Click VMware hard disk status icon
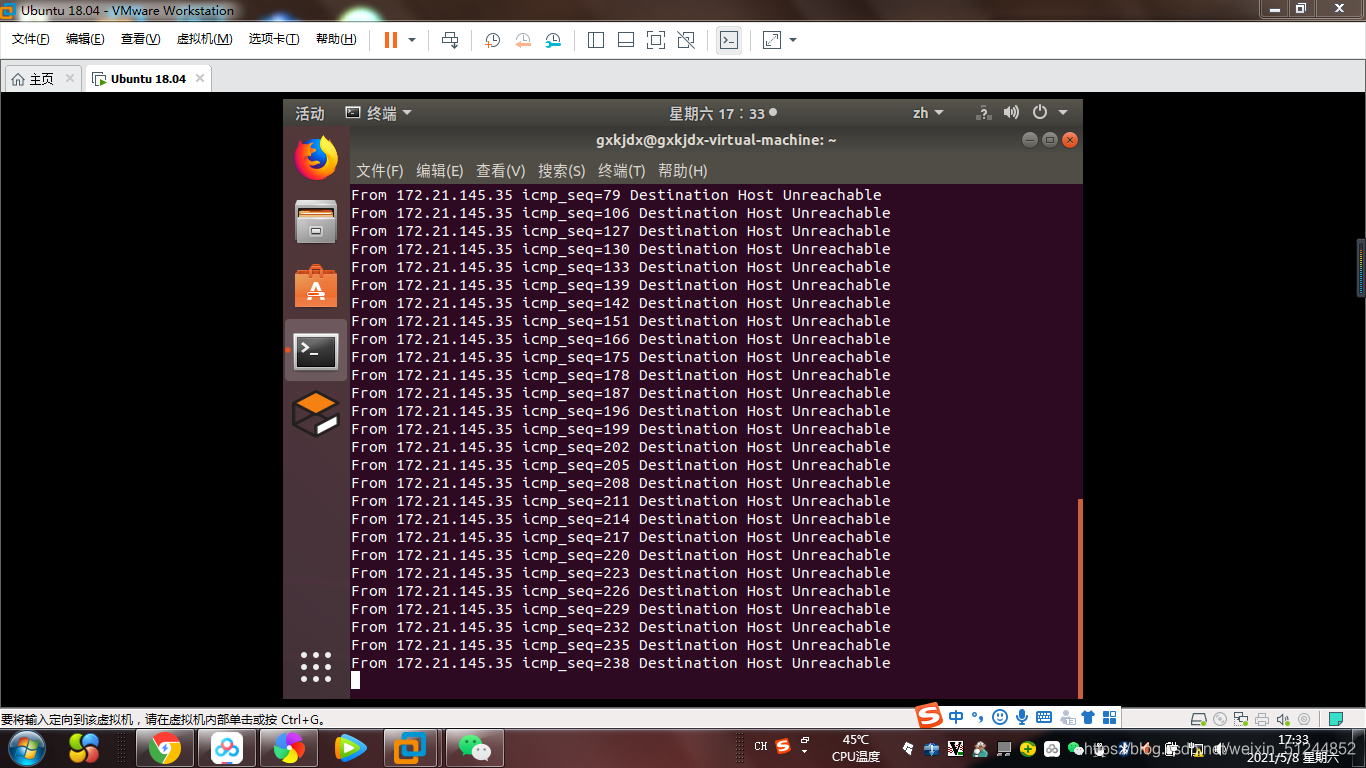Image resolution: width=1366 pixels, height=768 pixels. (x=1199, y=719)
